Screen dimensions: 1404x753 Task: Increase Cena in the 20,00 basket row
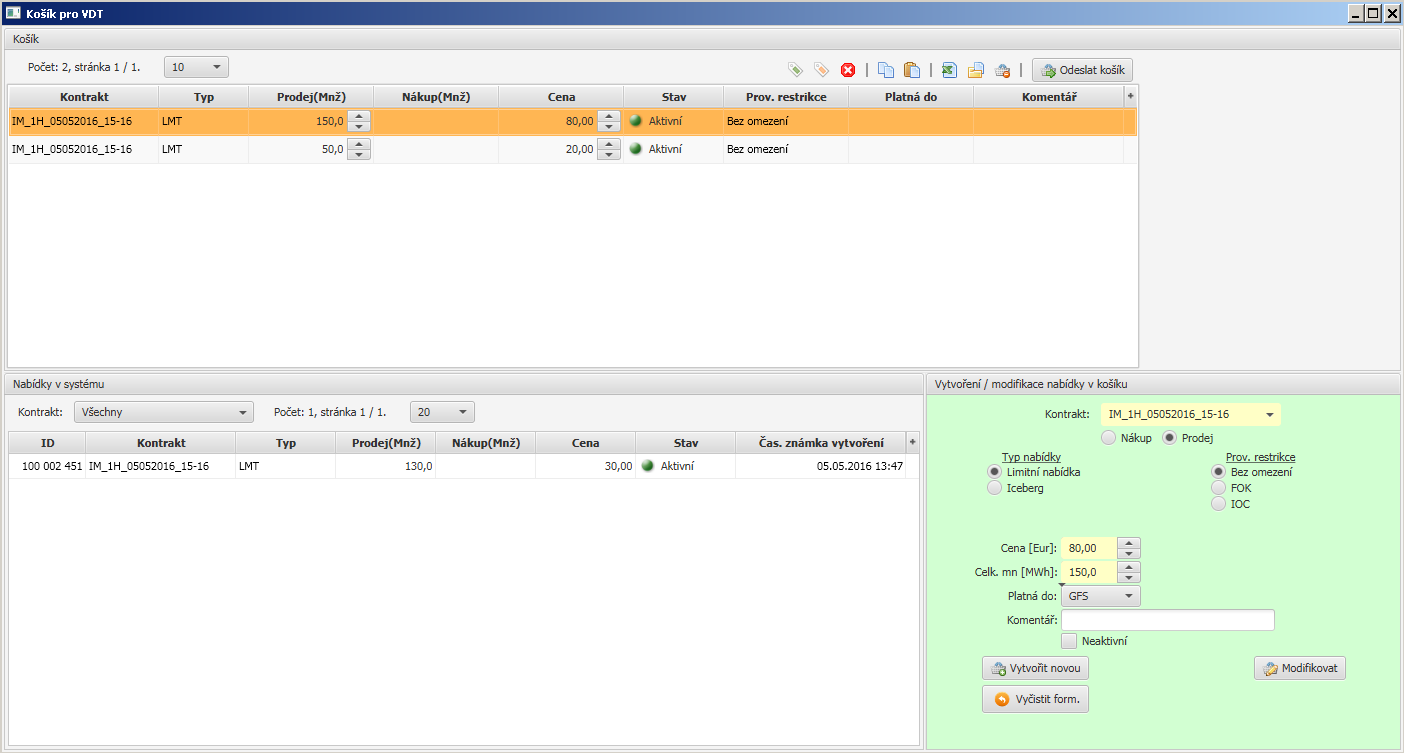609,144
